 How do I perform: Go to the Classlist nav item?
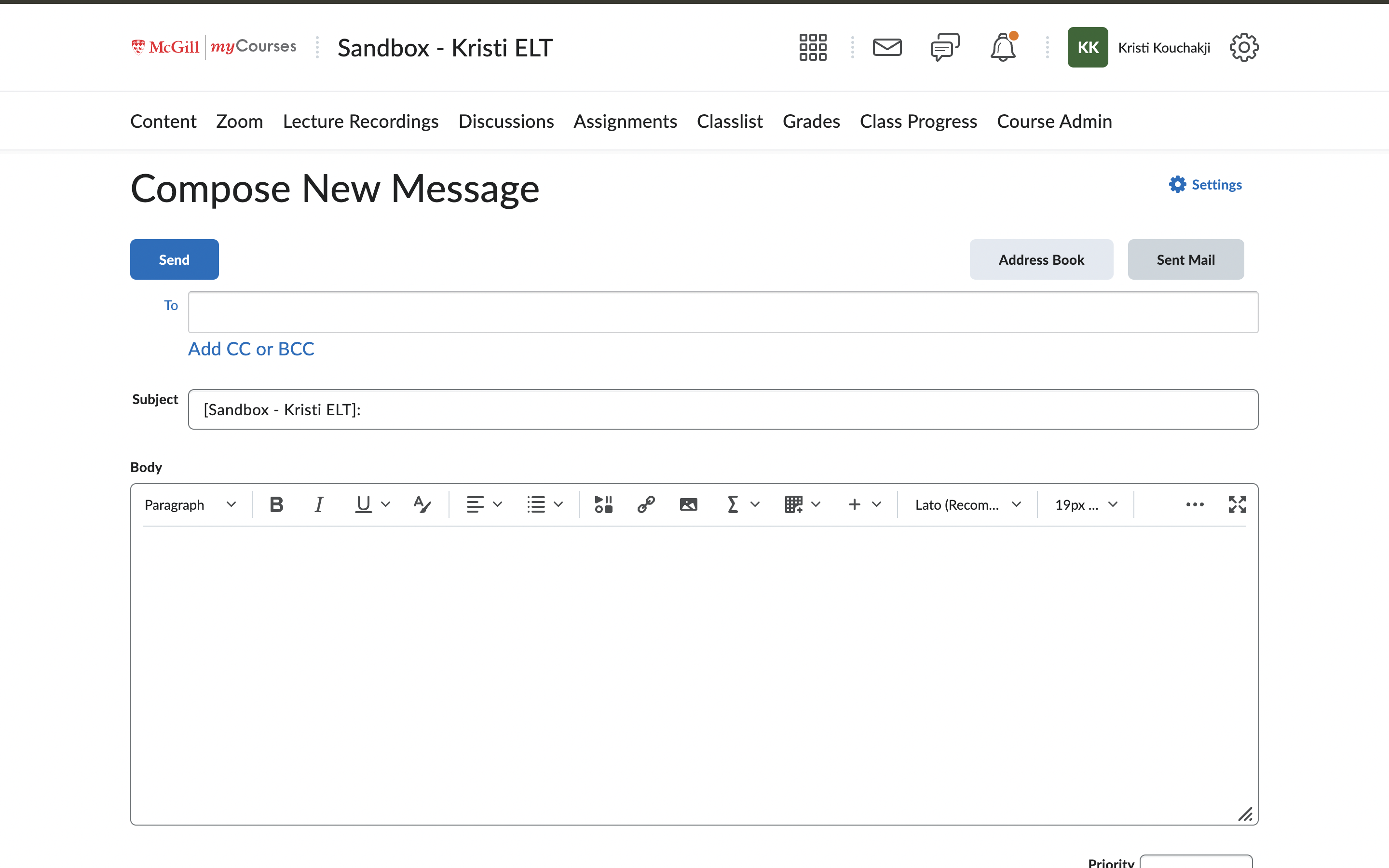coord(729,121)
